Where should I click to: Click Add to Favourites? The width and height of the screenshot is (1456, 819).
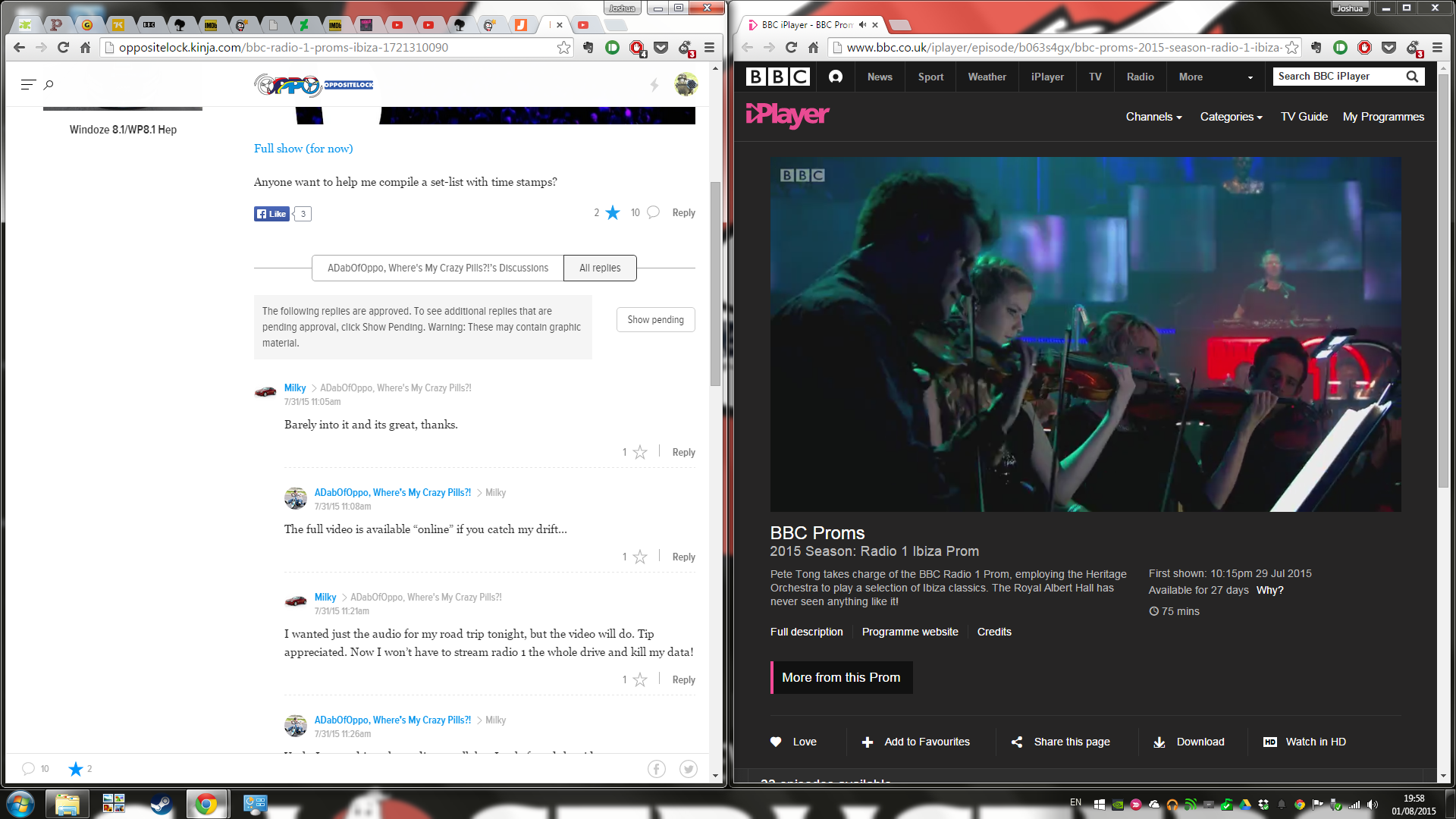pyautogui.click(x=916, y=742)
